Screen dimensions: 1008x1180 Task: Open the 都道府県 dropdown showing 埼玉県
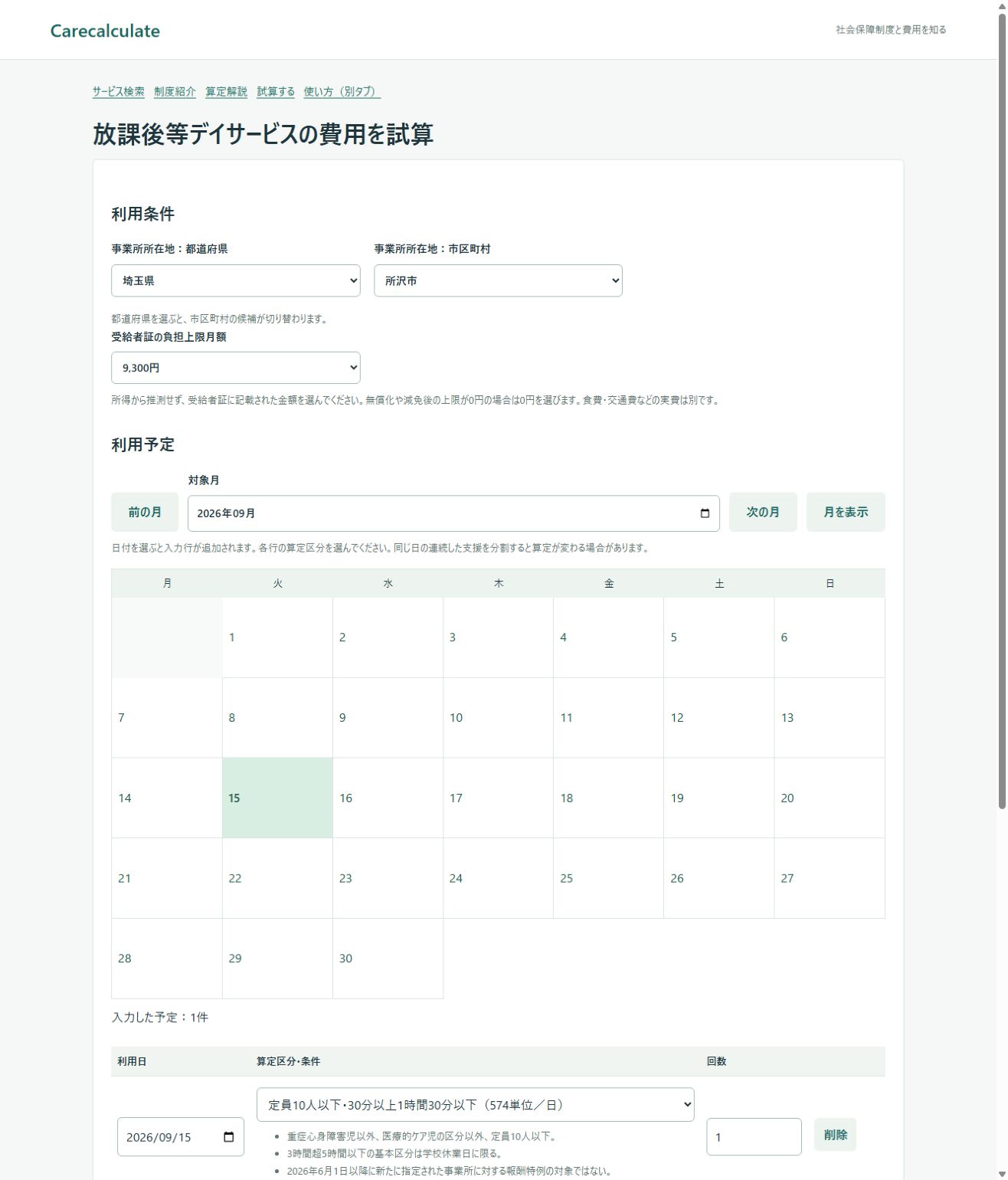236,280
